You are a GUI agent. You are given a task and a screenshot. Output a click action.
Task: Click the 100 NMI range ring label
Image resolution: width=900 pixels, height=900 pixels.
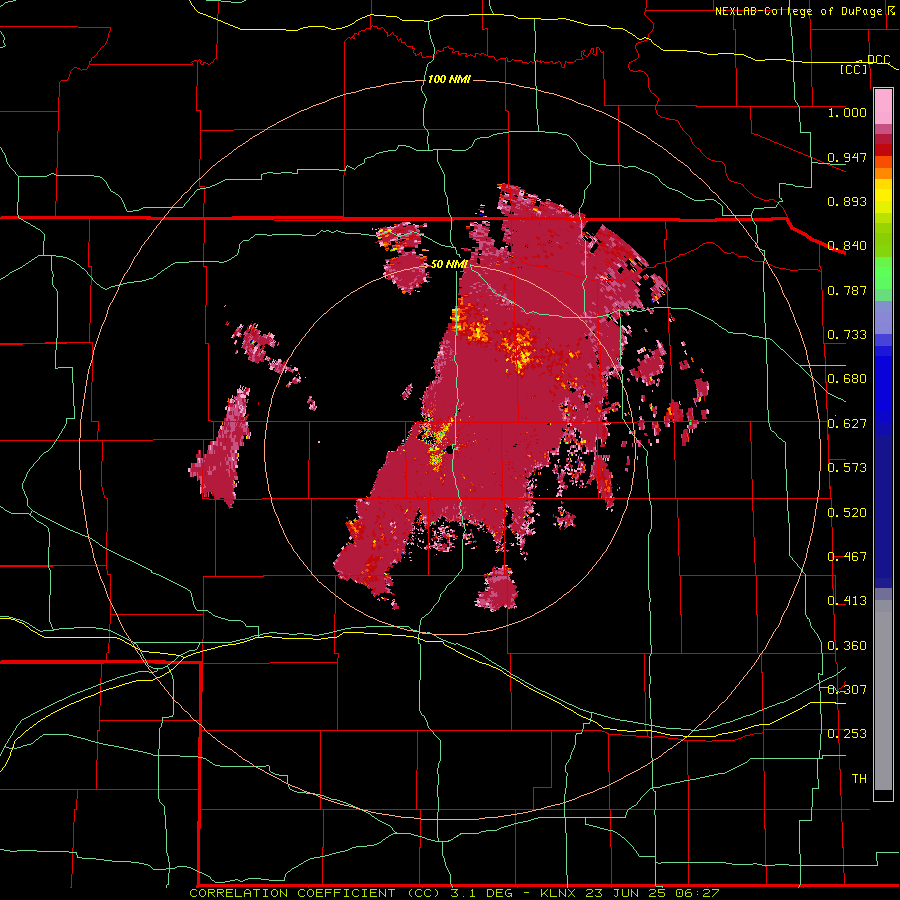coord(449,79)
